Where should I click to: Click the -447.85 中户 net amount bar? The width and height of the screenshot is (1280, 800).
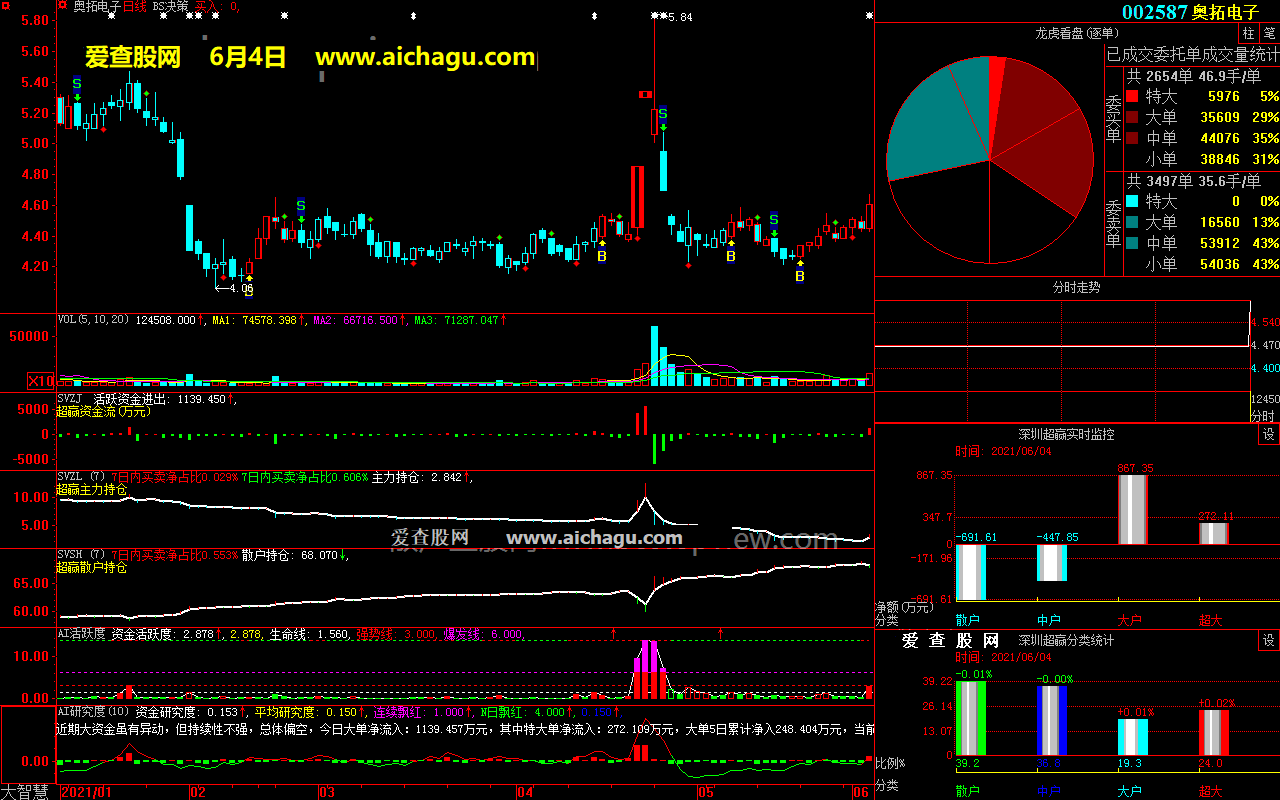1051,563
